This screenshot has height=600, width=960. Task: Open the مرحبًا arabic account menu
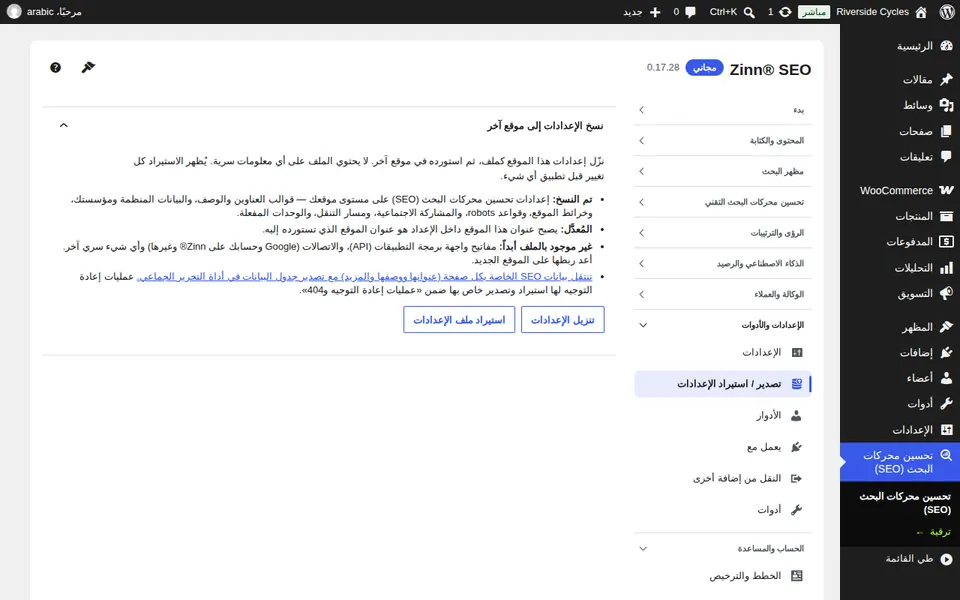click(x=44, y=12)
